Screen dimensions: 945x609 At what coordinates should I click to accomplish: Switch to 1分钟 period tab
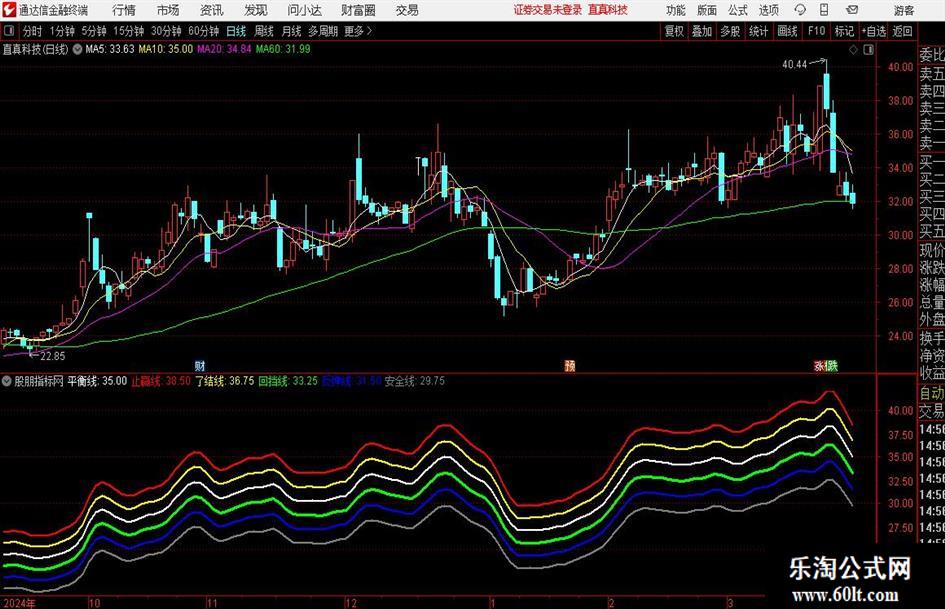[x=61, y=31]
